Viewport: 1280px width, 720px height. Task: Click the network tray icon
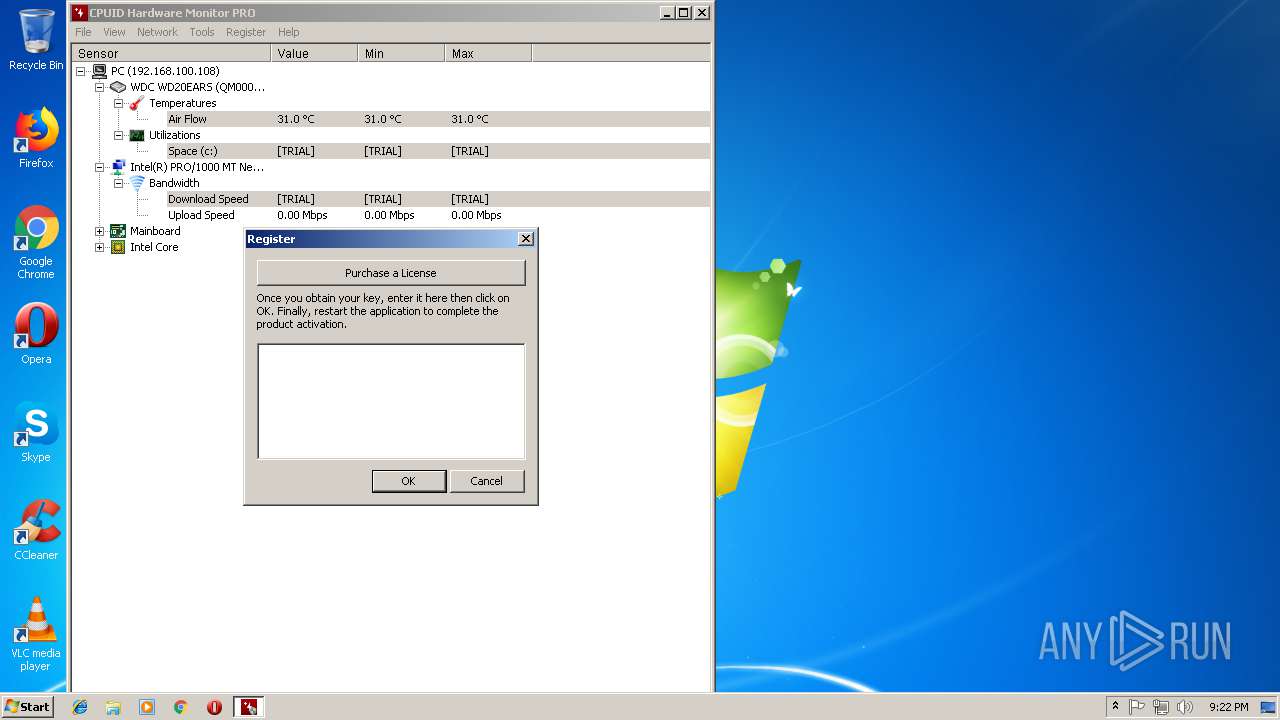1161,707
